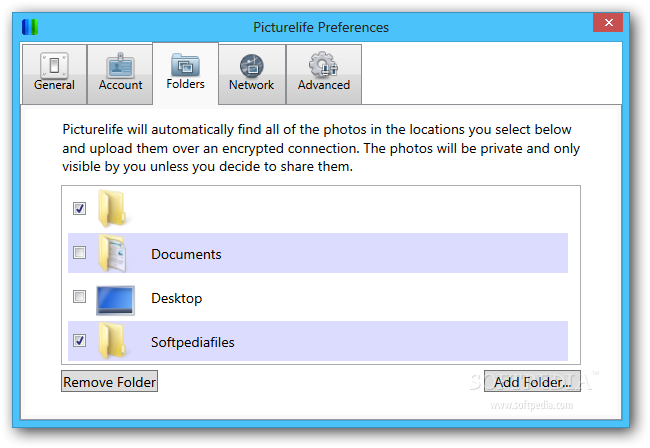Click the Folders tab folder icon
Image resolution: width=650 pixels, height=448 pixels.
[185, 65]
